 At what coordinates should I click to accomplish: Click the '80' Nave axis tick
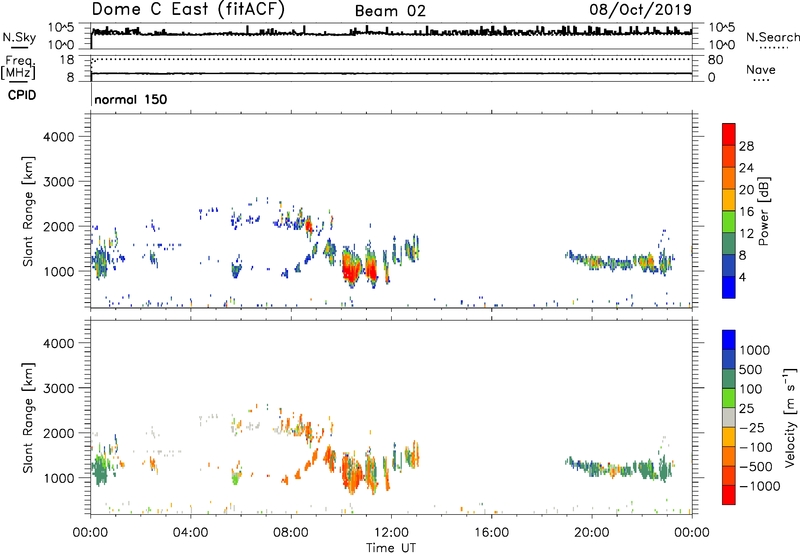(715, 60)
